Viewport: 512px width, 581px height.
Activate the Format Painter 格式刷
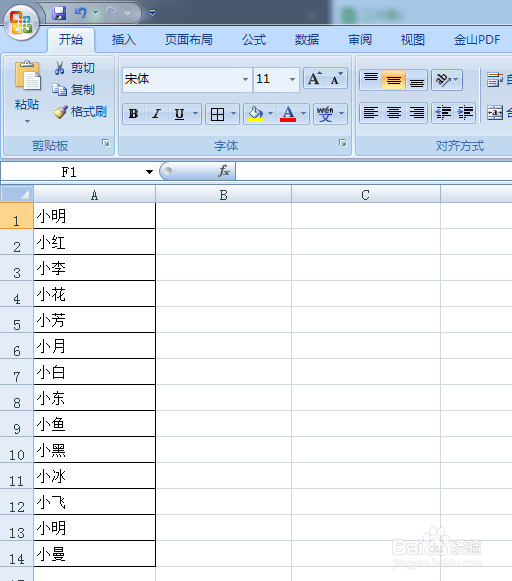79,112
